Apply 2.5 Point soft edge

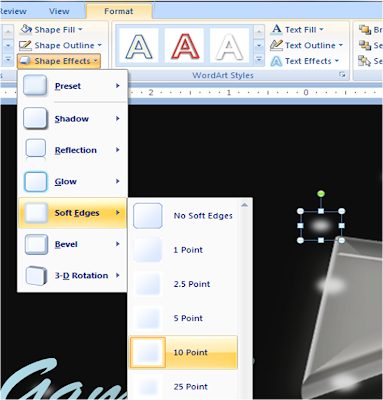[x=183, y=284]
